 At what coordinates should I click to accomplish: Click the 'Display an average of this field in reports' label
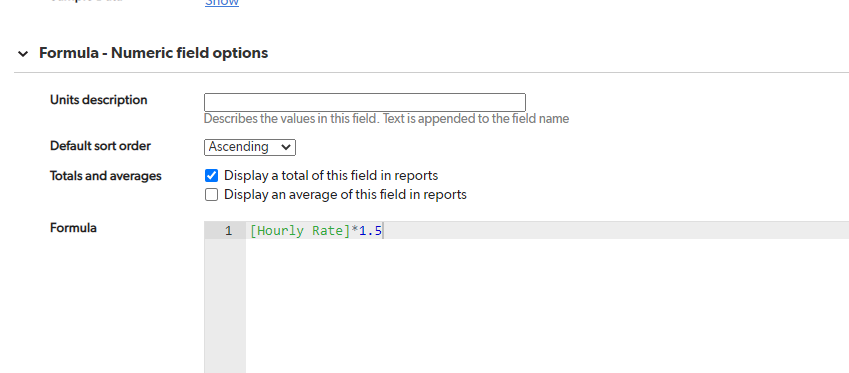click(345, 194)
